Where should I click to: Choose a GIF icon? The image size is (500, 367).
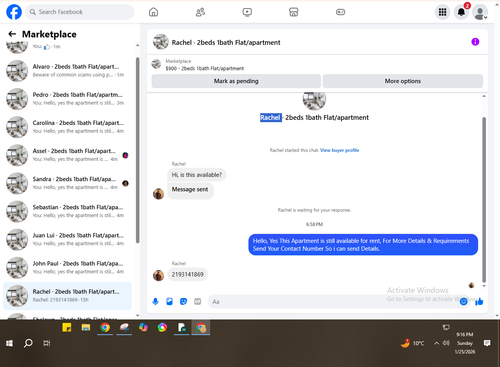[x=198, y=302]
